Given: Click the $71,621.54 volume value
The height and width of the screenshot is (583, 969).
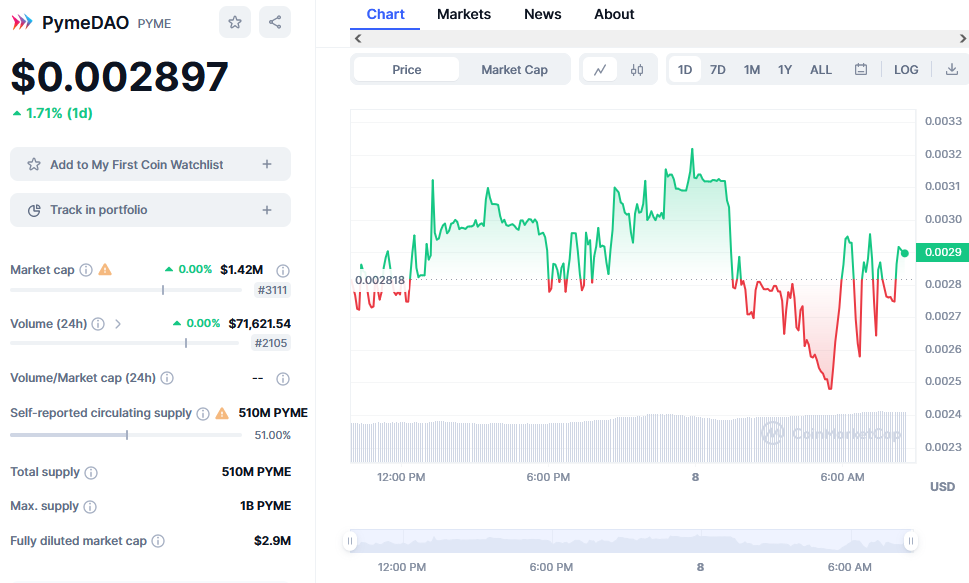Looking at the screenshot, I should click(x=260, y=324).
